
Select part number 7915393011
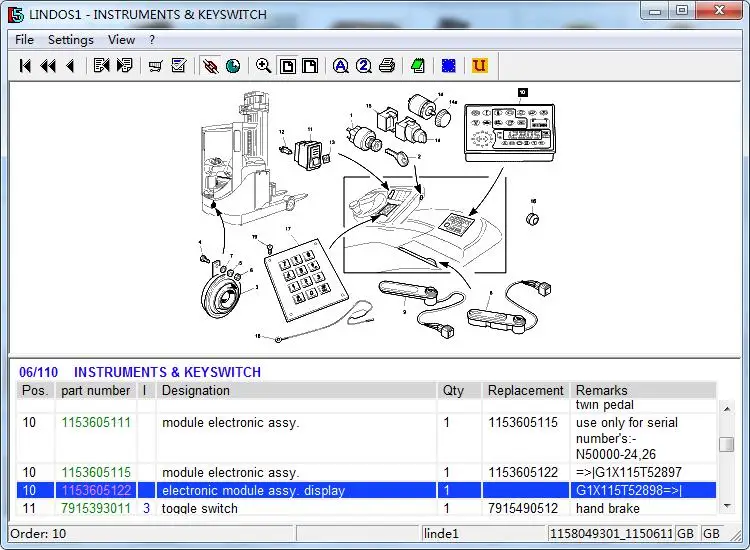(96, 508)
